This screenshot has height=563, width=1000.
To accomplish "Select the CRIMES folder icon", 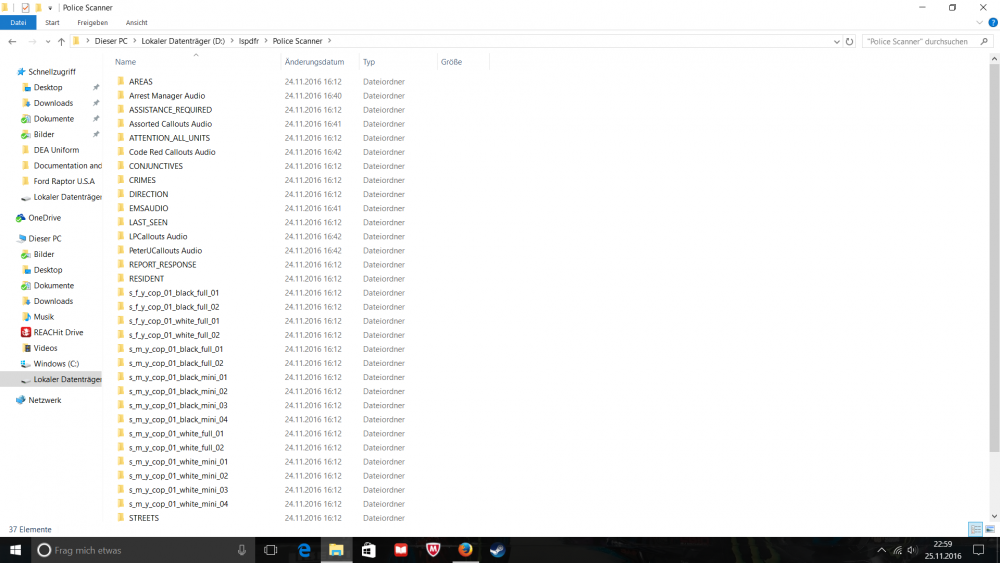I will click(x=121, y=180).
